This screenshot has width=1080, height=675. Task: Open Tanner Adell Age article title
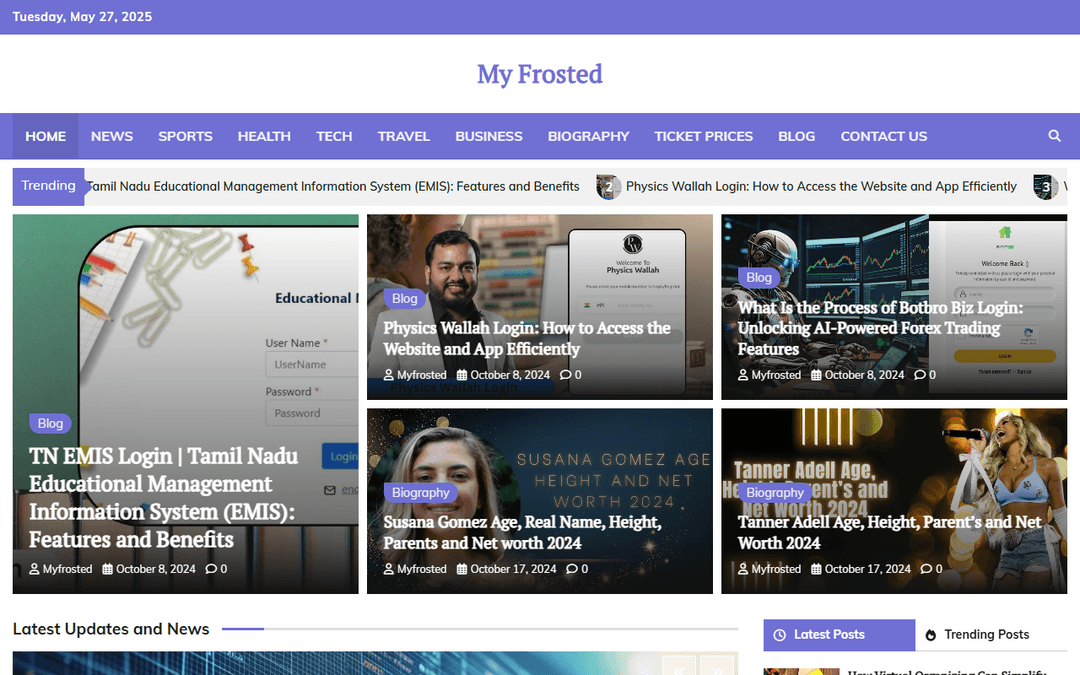point(889,532)
